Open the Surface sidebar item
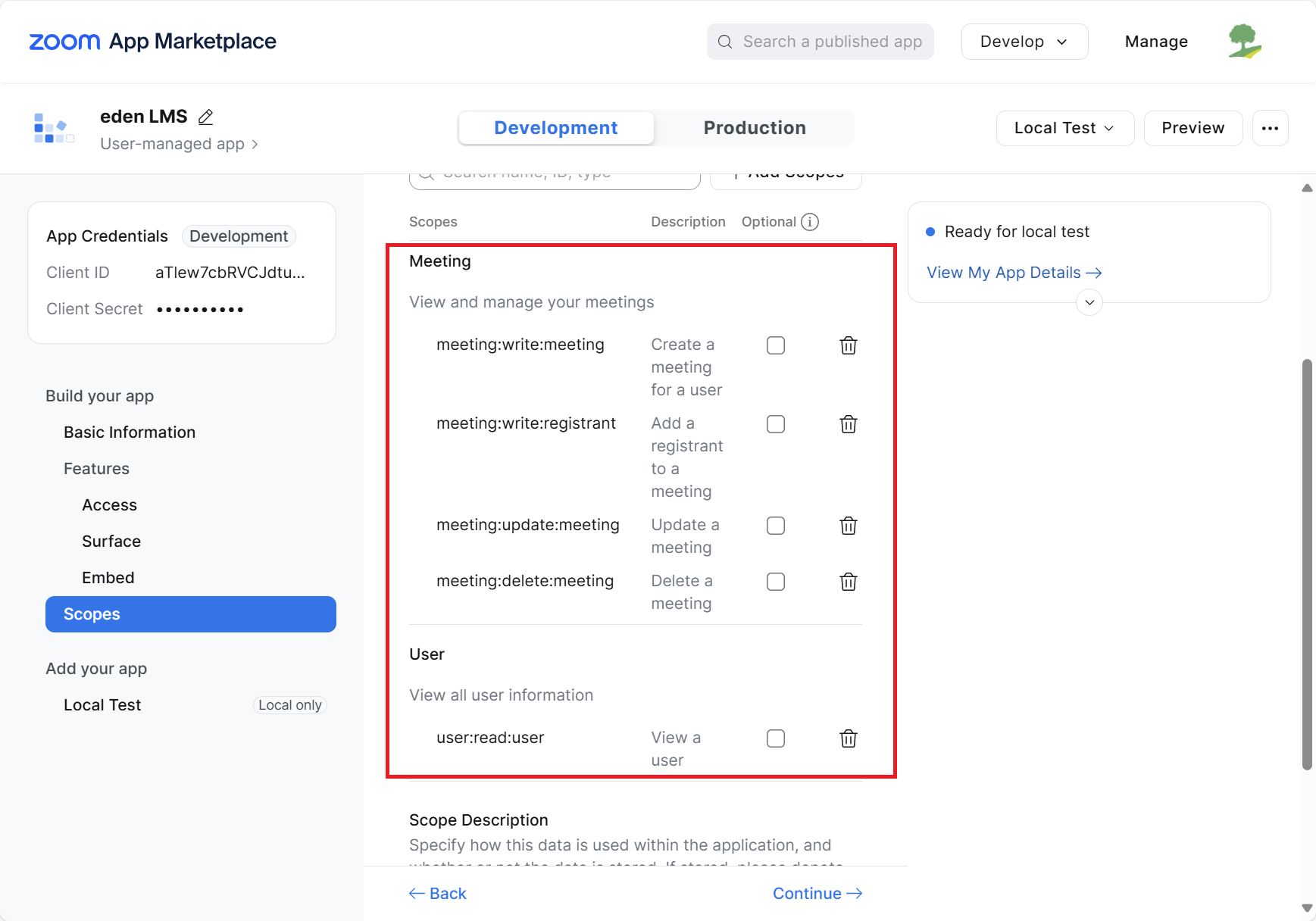1316x921 pixels. pyautogui.click(x=111, y=542)
